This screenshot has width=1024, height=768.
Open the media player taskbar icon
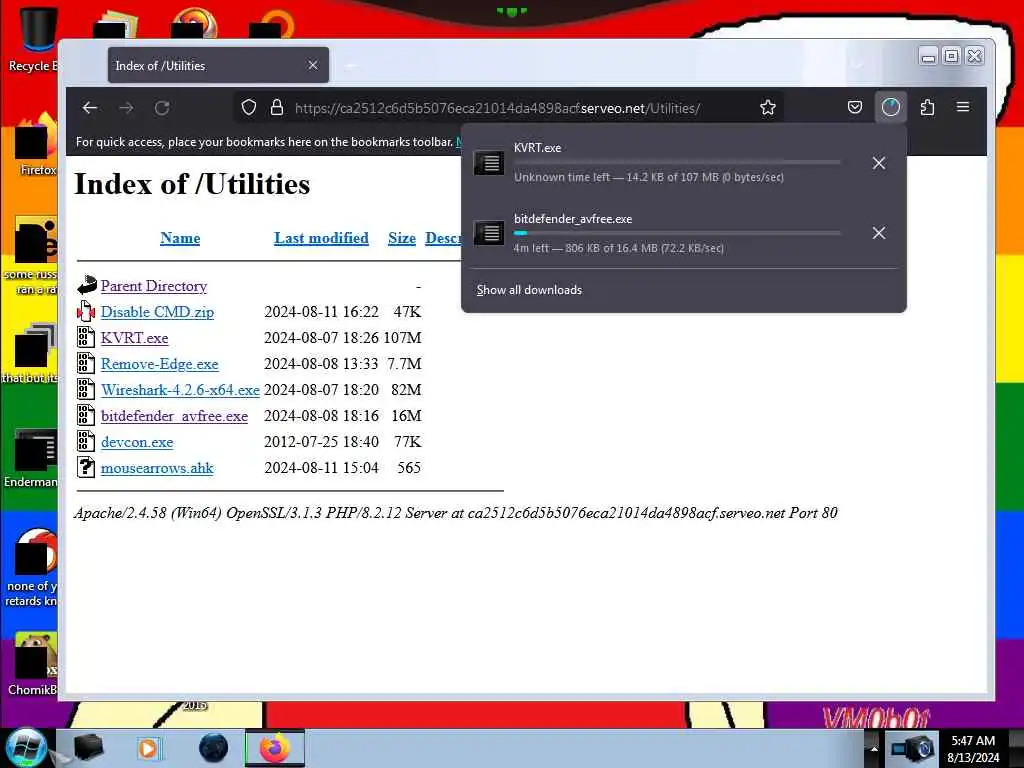pyautogui.click(x=148, y=748)
